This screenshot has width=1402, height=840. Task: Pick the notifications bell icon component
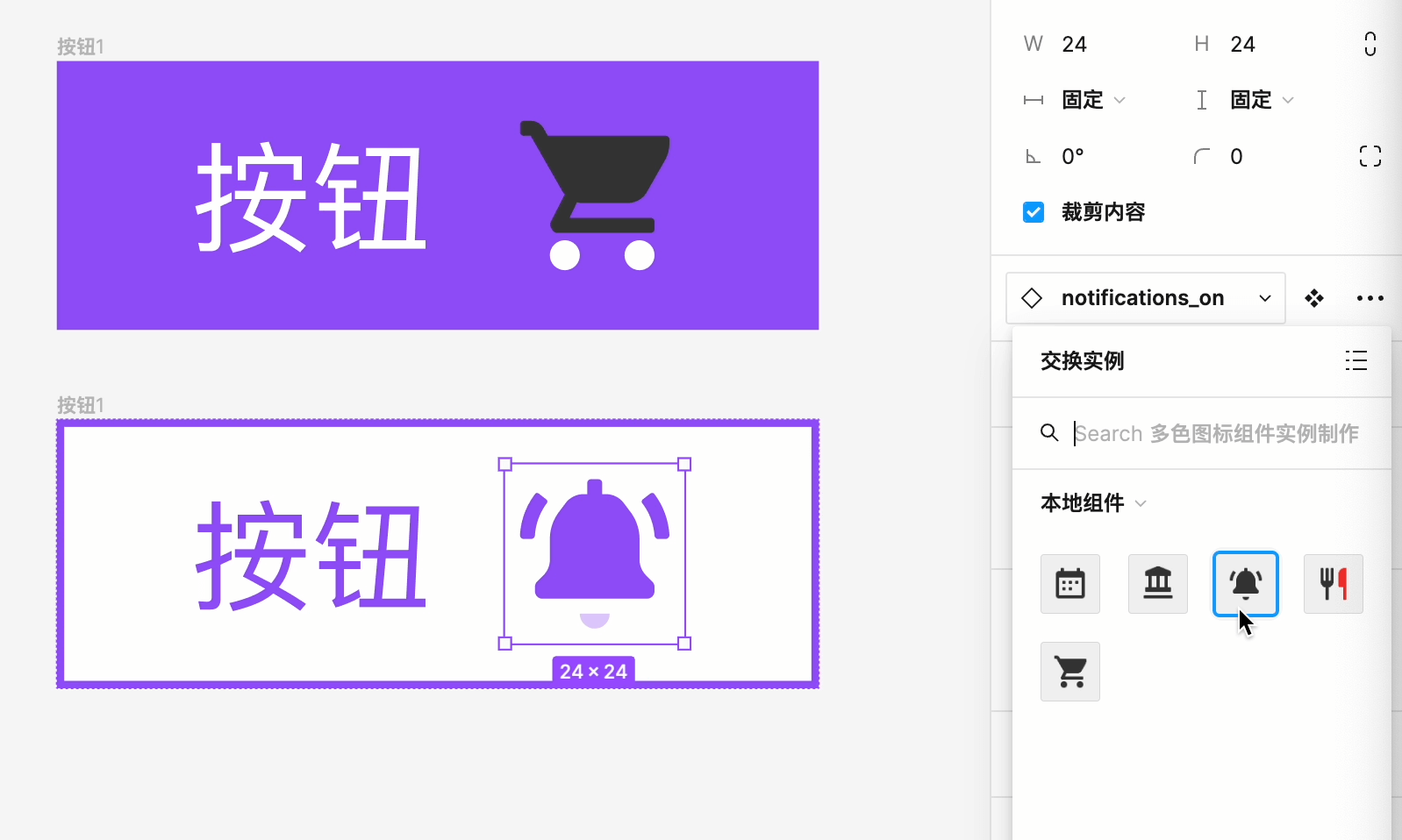tap(1245, 584)
